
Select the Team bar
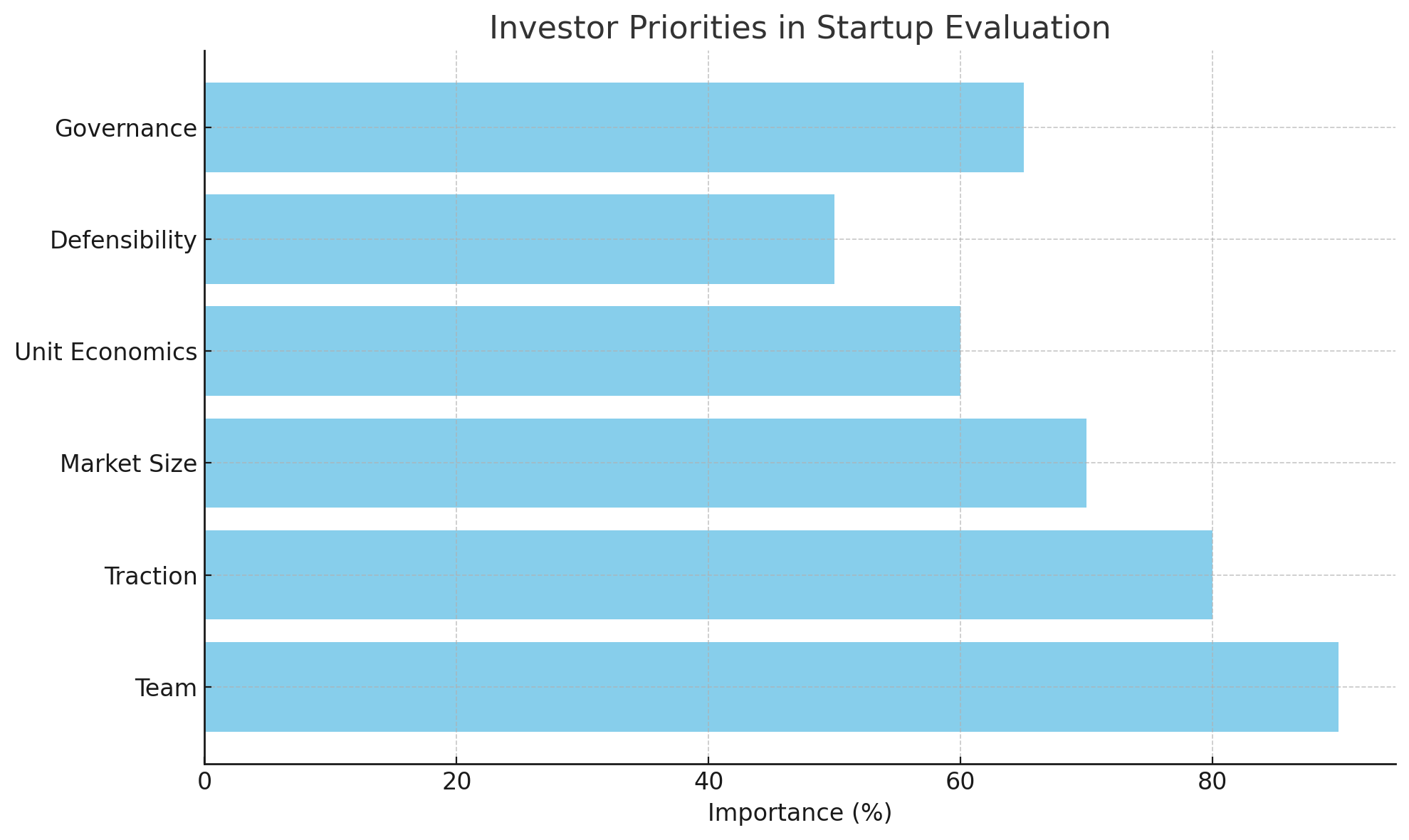point(771,687)
